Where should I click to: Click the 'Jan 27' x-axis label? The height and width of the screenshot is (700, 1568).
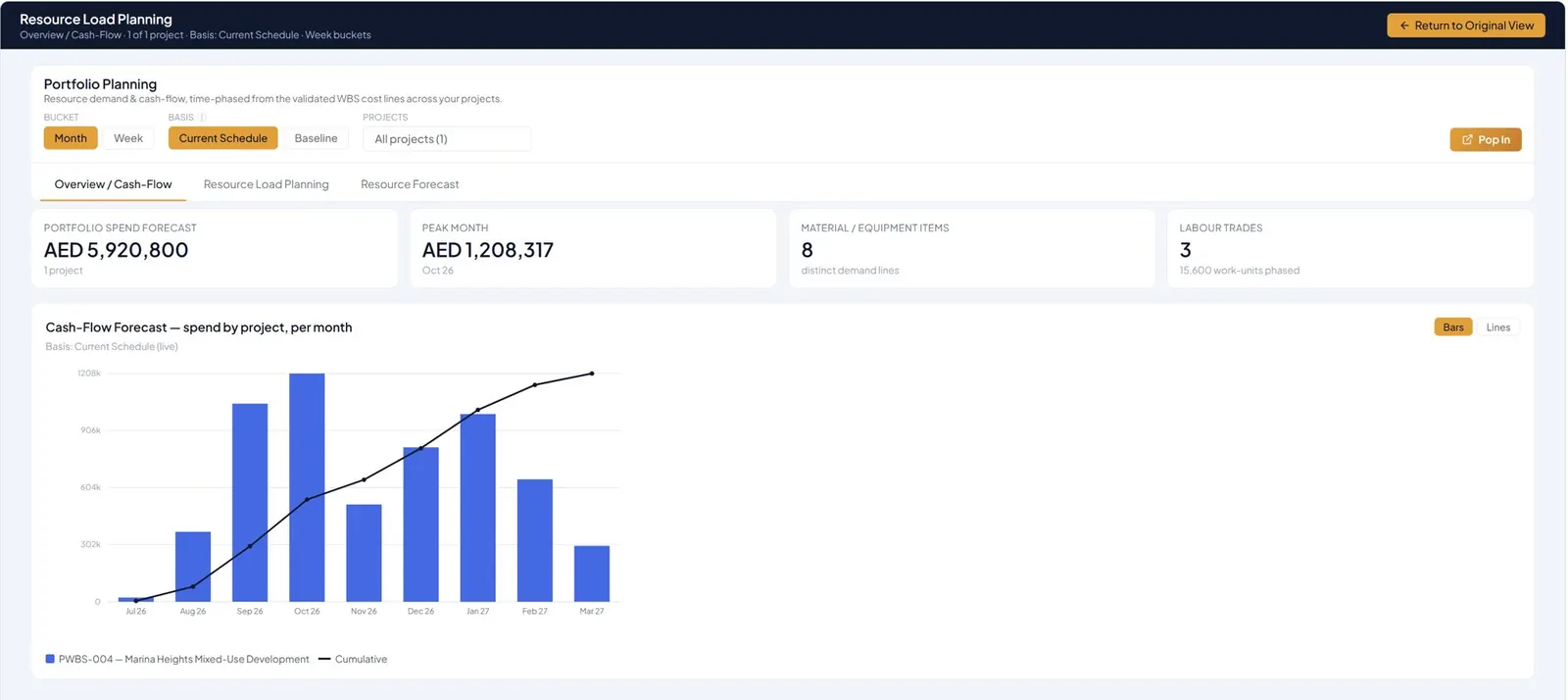click(x=477, y=611)
